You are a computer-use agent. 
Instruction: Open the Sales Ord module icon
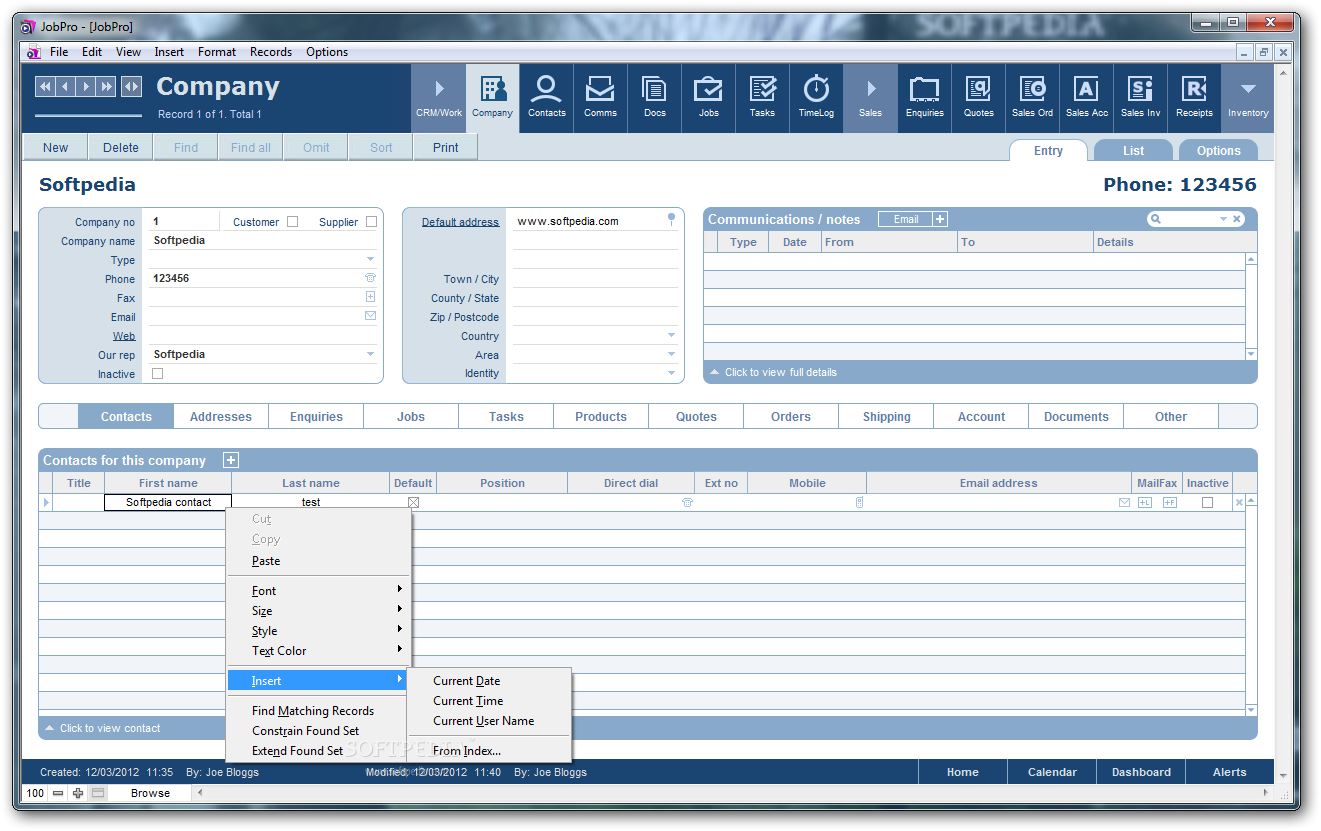[x=1032, y=98]
